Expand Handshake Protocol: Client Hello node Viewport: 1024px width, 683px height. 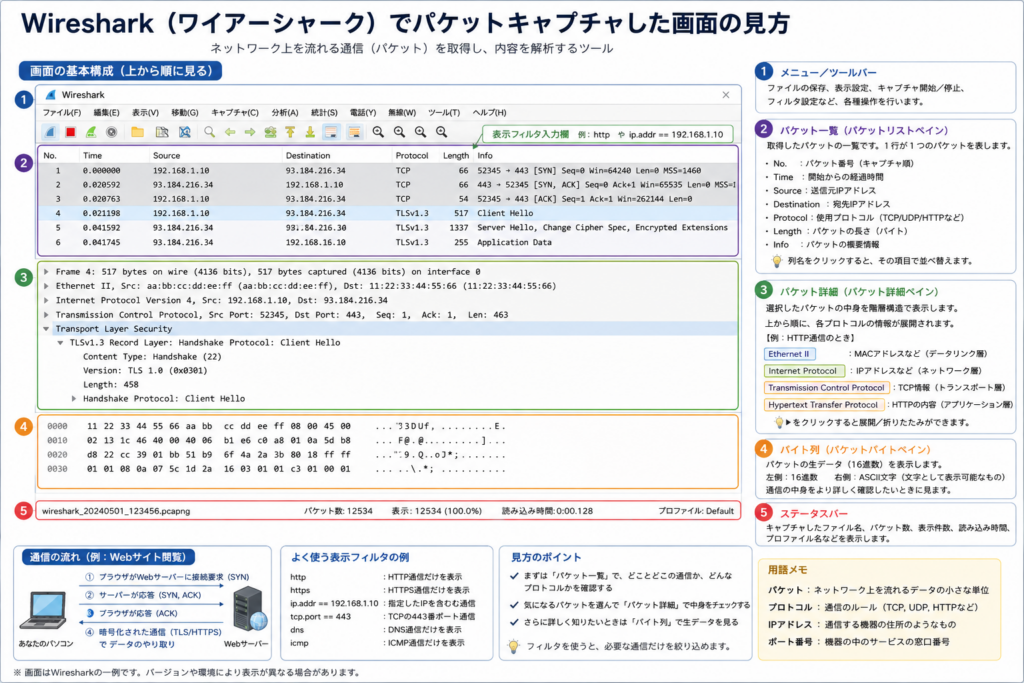click(74, 398)
